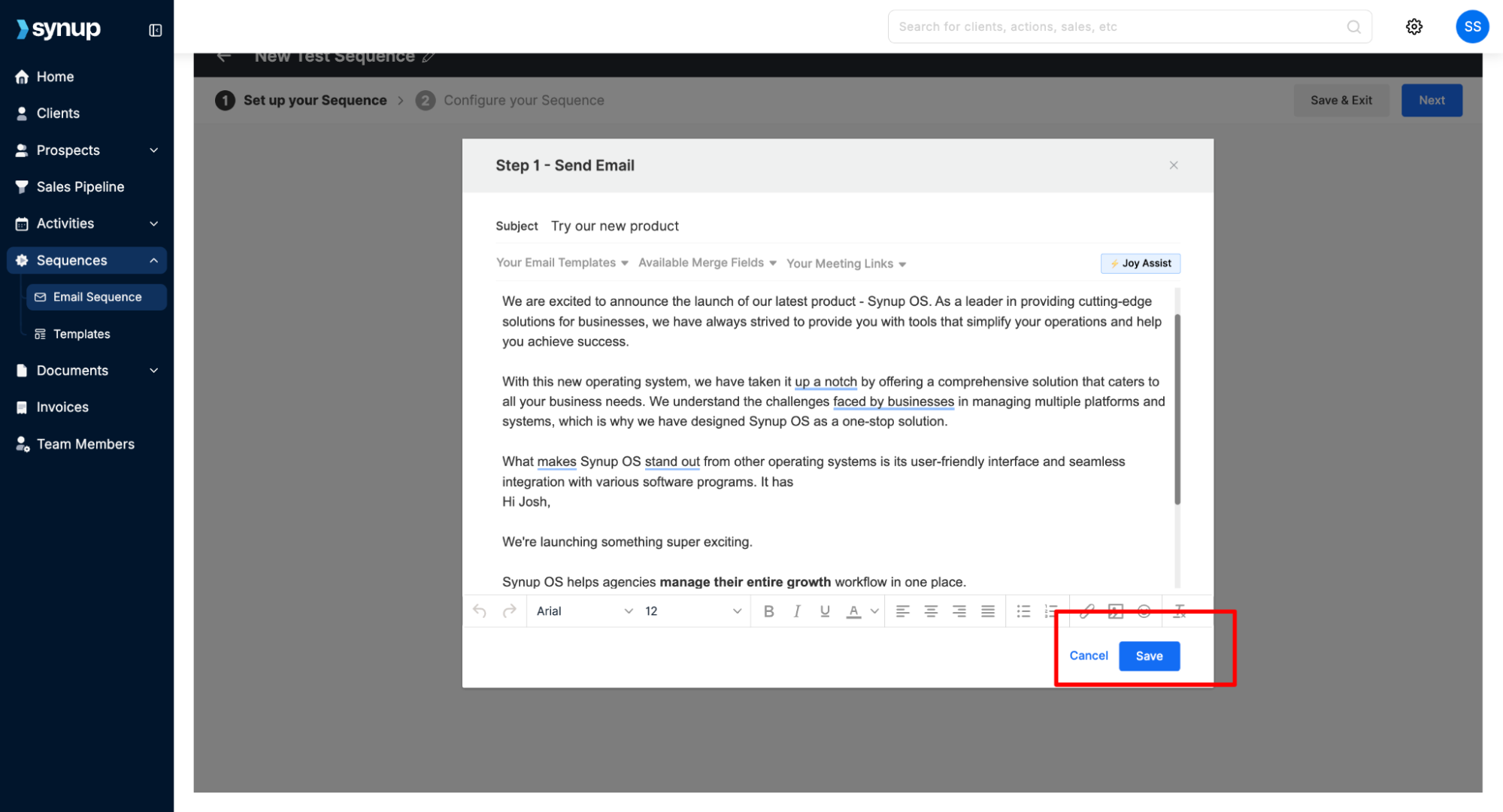Open Arial font family dropdown
The image size is (1503, 812).
tap(584, 611)
